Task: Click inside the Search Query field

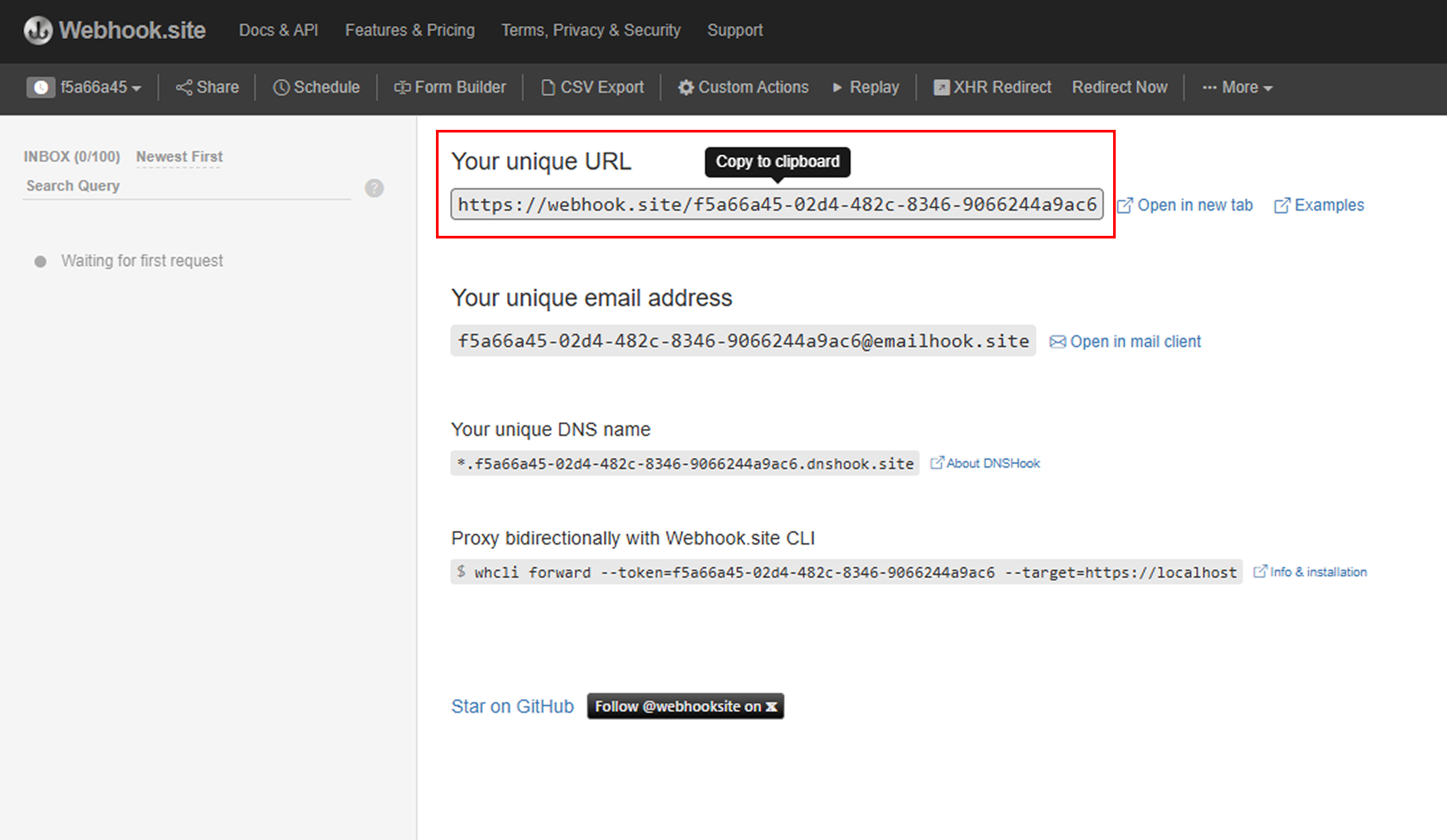Action: [x=186, y=186]
